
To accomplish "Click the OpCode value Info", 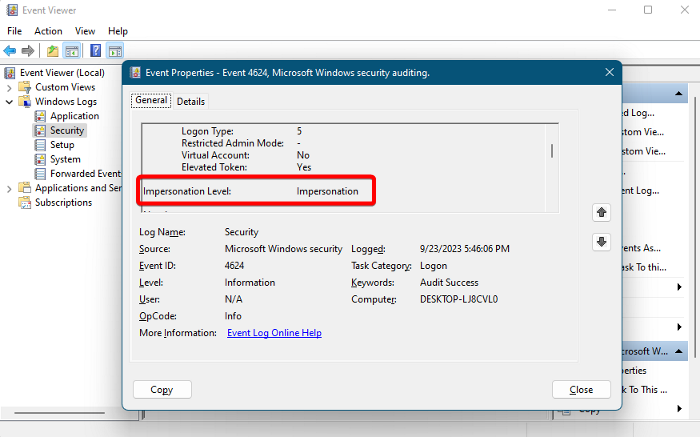I will pyautogui.click(x=233, y=316).
